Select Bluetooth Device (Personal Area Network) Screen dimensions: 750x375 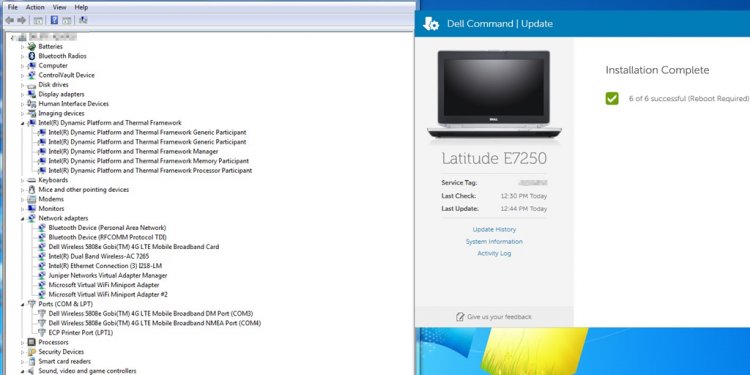click(107, 228)
